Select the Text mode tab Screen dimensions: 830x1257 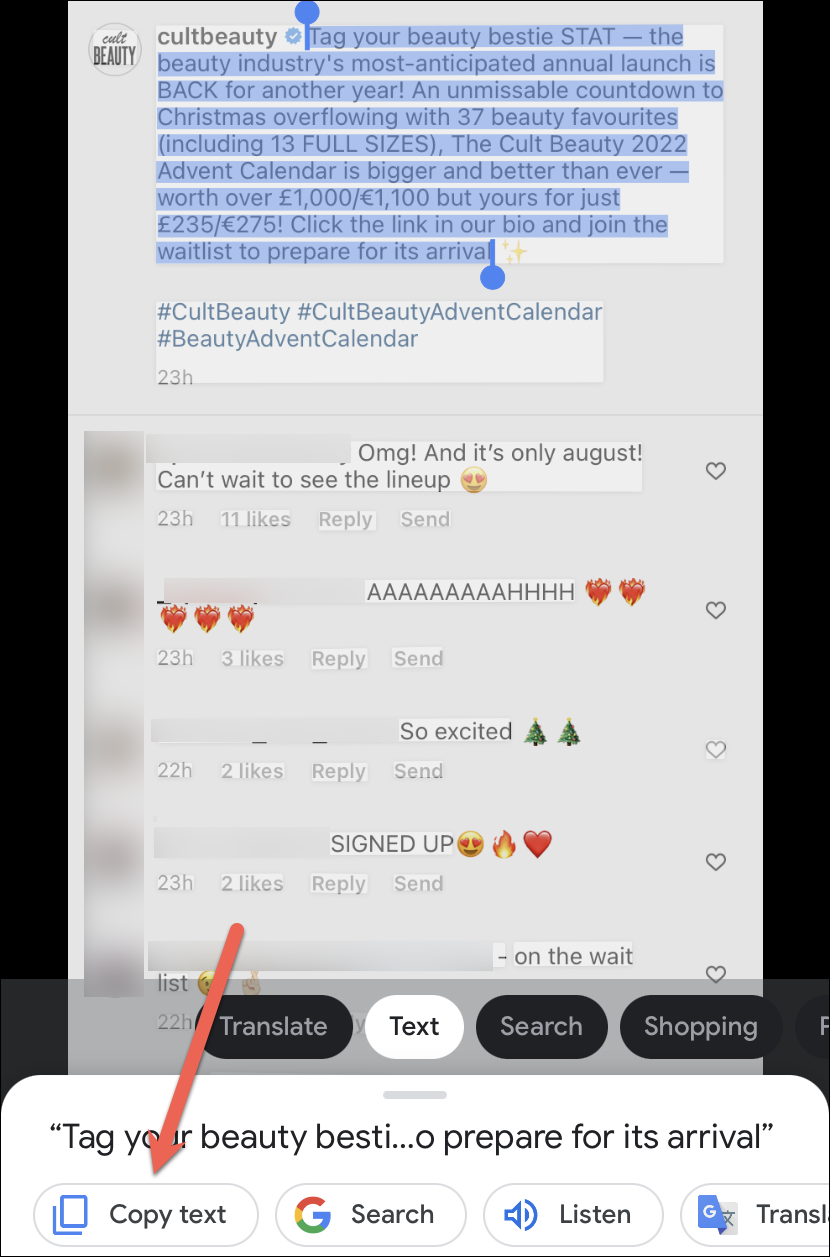415,1026
